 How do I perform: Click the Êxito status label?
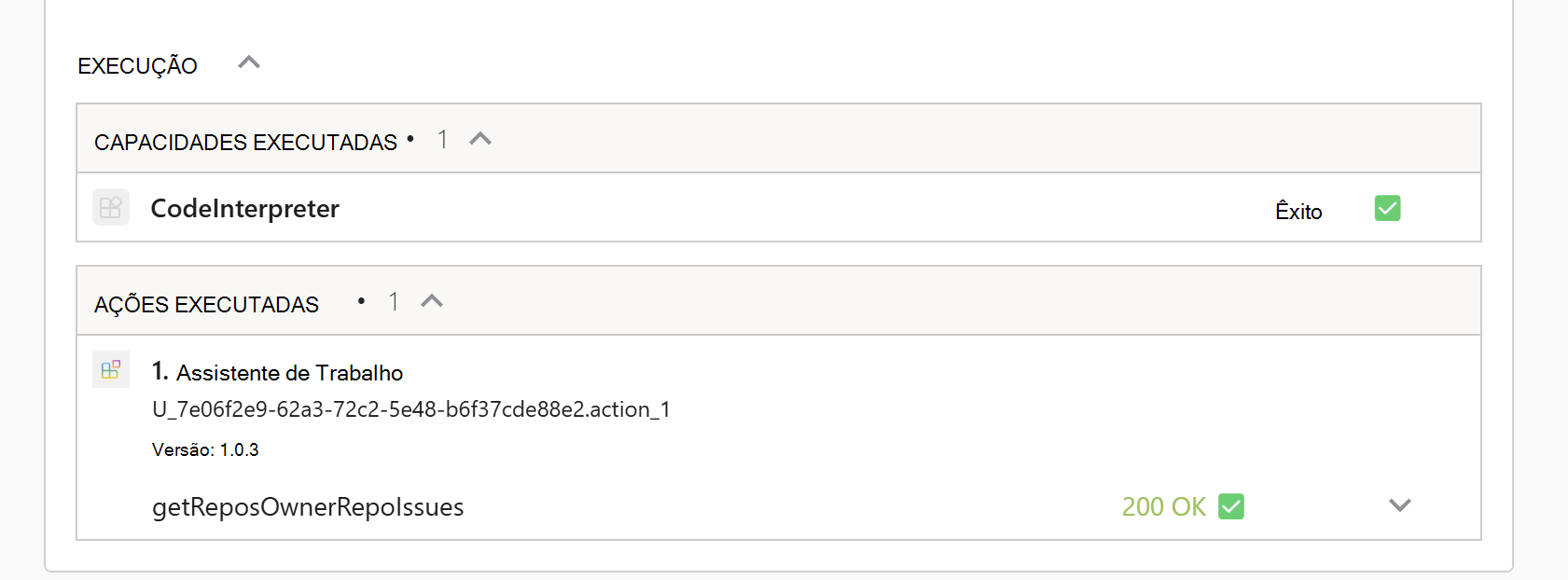1298,212
